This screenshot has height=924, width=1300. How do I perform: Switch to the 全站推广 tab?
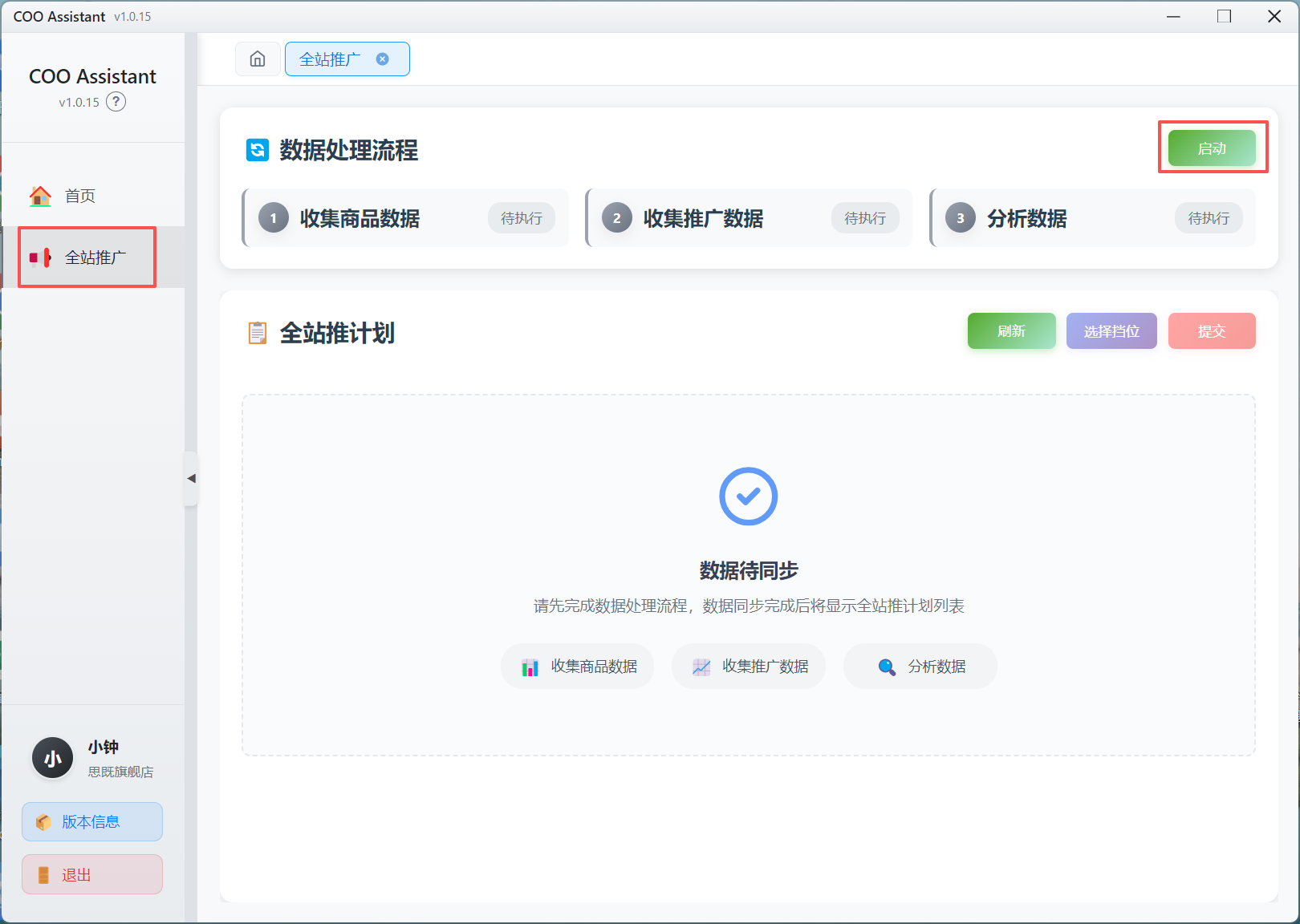(331, 59)
